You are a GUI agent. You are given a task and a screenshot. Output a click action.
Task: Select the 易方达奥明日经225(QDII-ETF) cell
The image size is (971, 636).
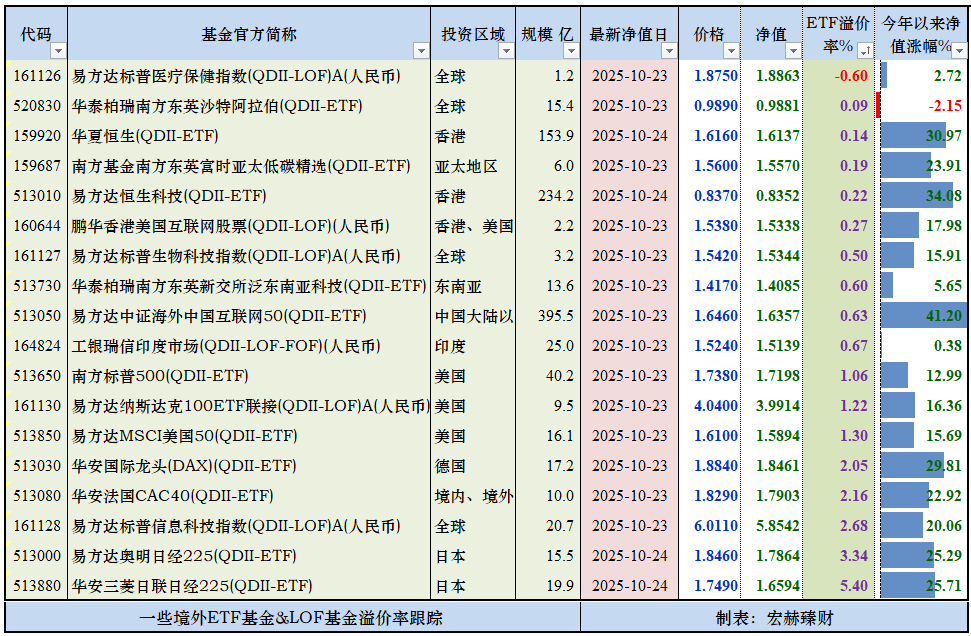coord(249,555)
